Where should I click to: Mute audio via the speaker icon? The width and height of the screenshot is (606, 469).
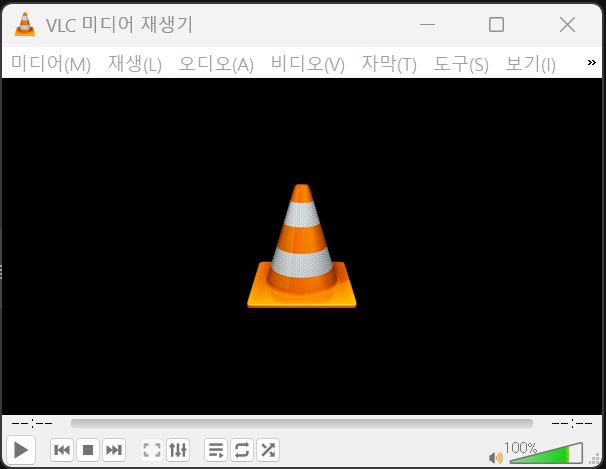coord(495,458)
